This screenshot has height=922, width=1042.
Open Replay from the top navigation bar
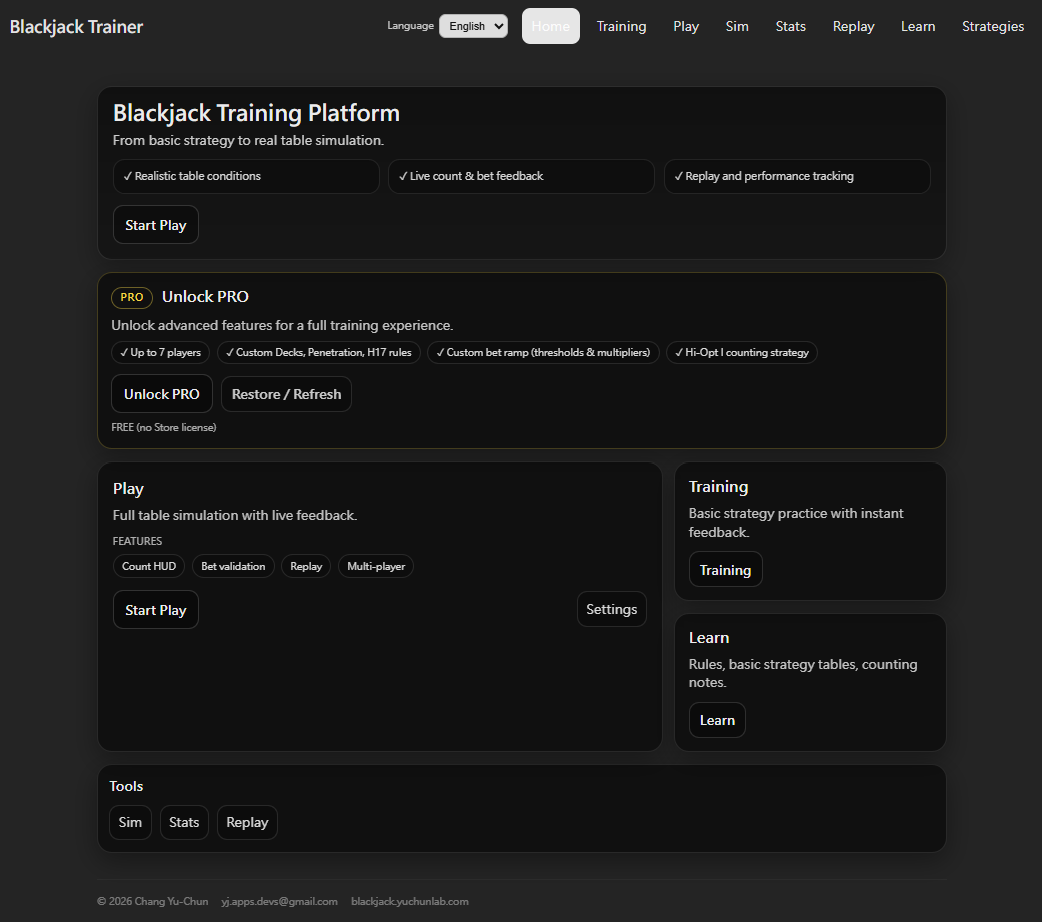[x=853, y=26]
